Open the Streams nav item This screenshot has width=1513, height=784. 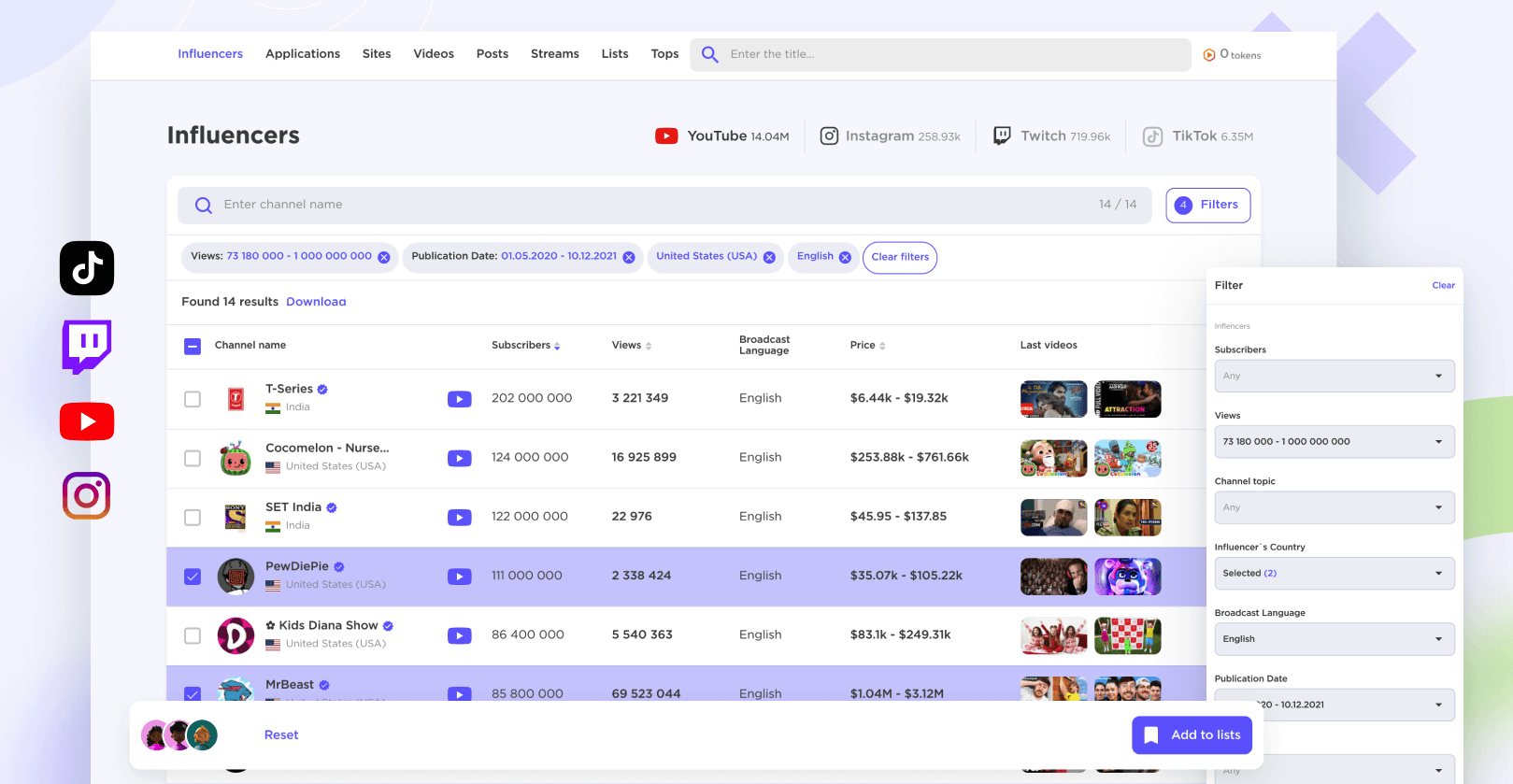click(x=555, y=54)
